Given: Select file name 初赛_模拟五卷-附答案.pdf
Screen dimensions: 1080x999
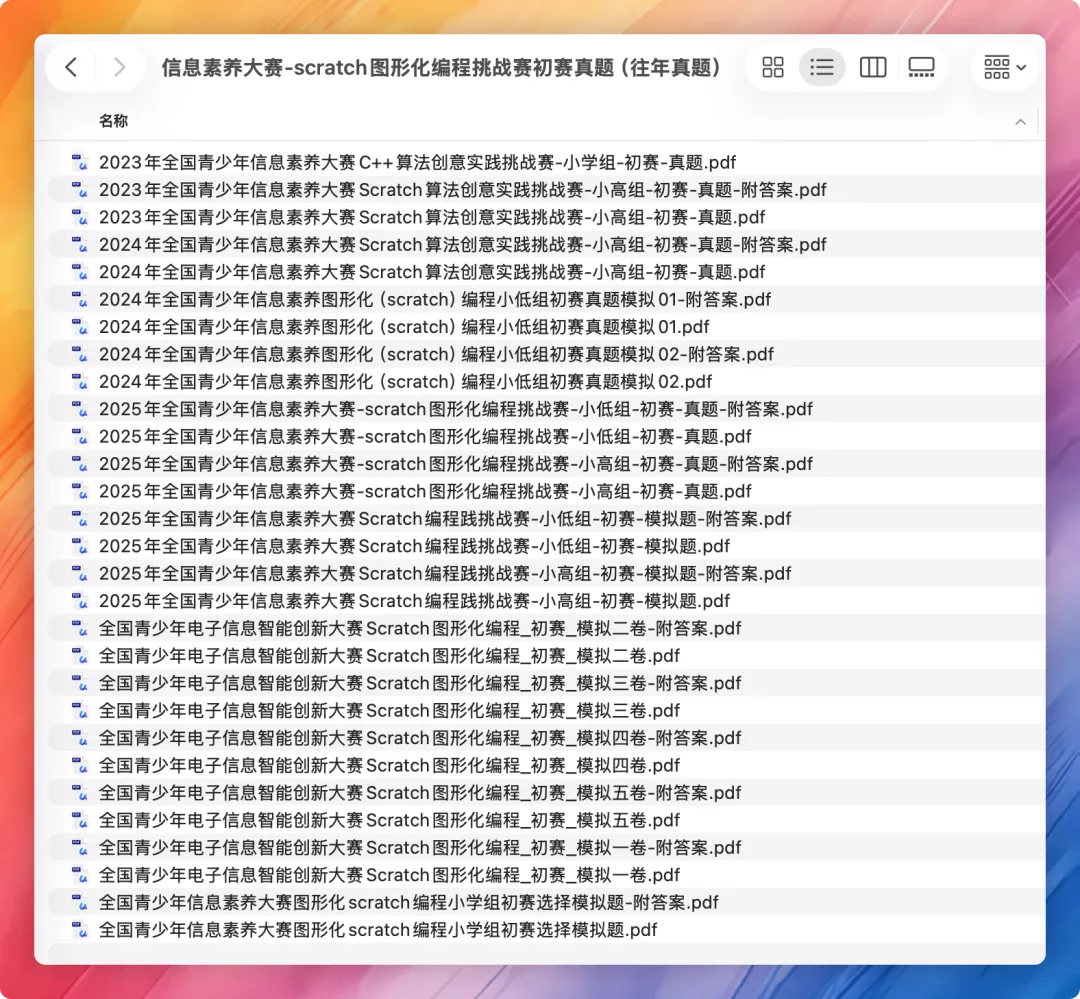Looking at the screenshot, I should coord(420,793).
